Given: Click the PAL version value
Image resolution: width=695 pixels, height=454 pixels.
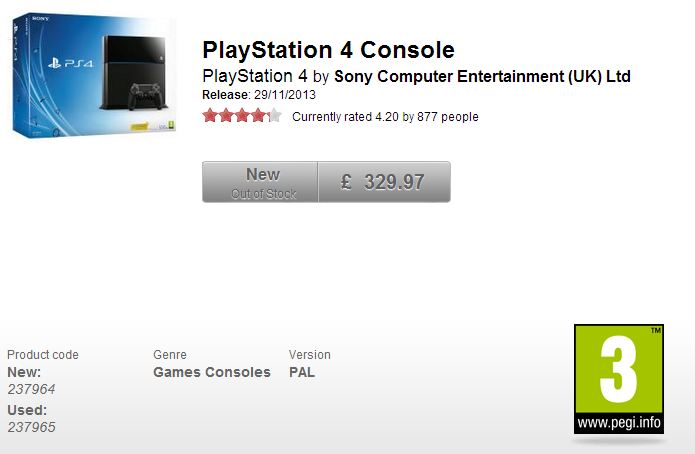Looking at the screenshot, I should coord(302,372).
